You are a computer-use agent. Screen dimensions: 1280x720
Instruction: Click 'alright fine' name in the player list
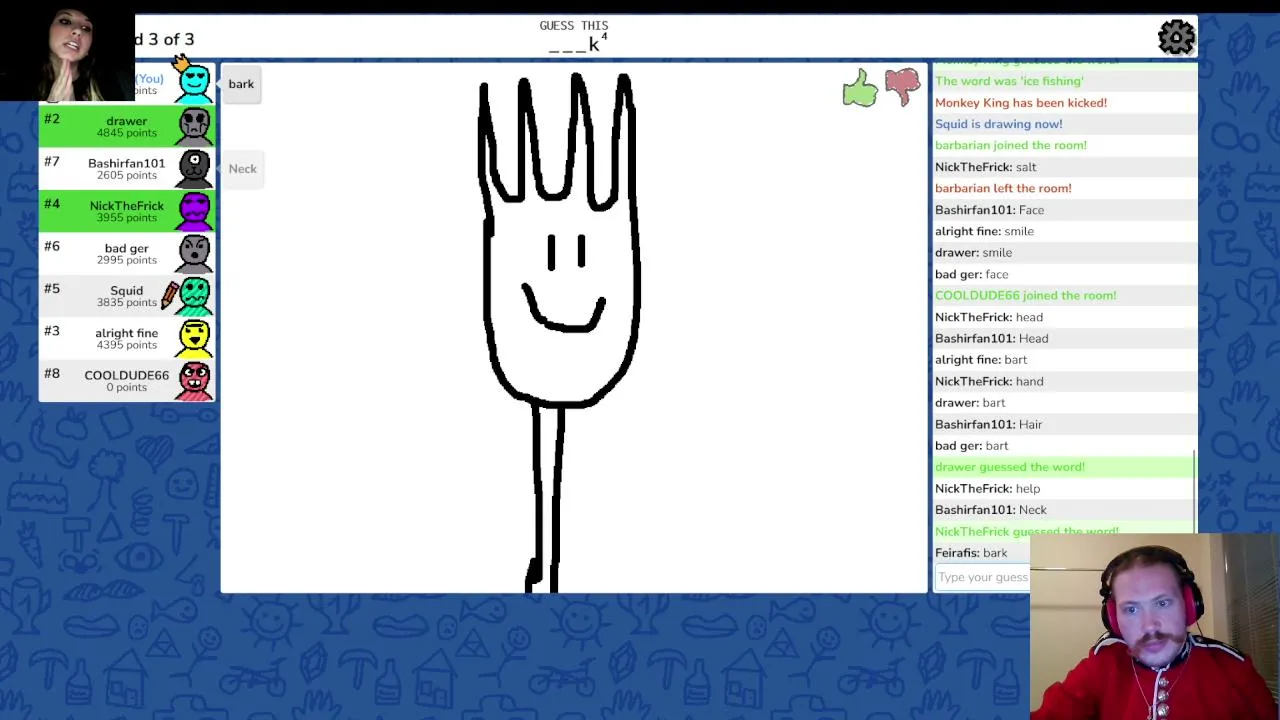pyautogui.click(x=126, y=333)
